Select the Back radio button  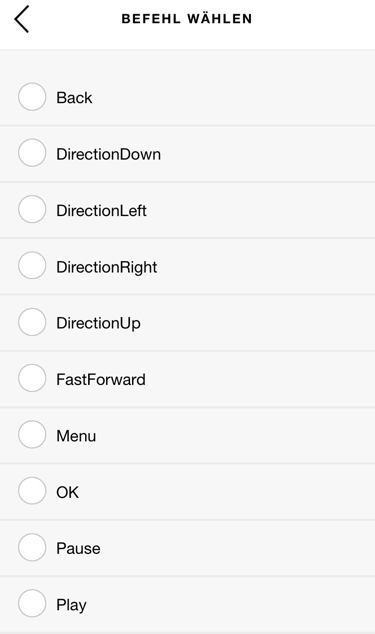[32, 97]
